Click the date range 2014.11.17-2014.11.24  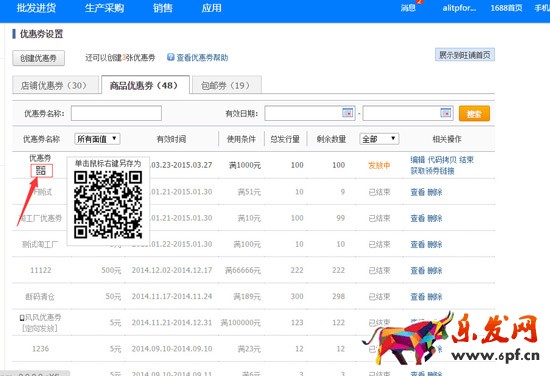click(172, 297)
